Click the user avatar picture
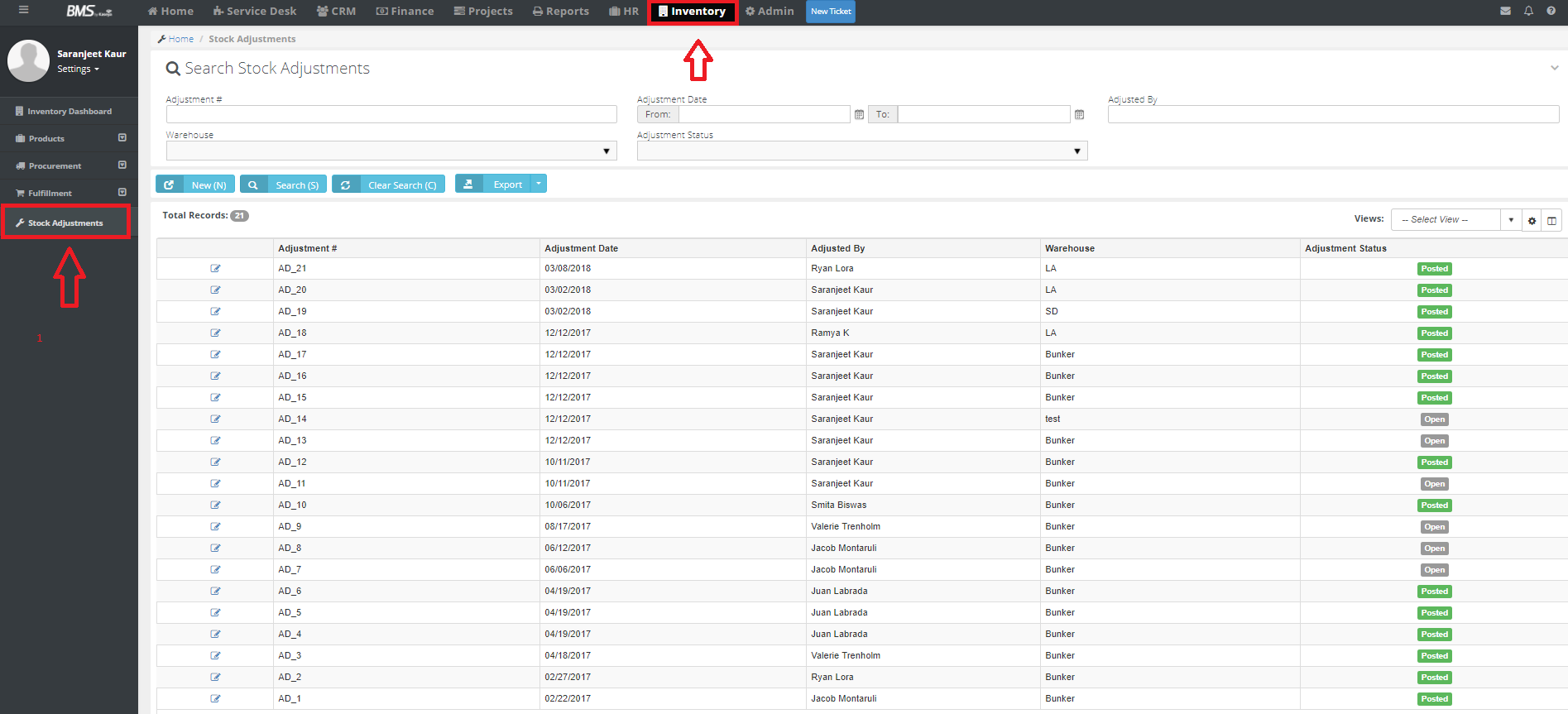Image resolution: width=1568 pixels, height=714 pixels. tap(28, 60)
